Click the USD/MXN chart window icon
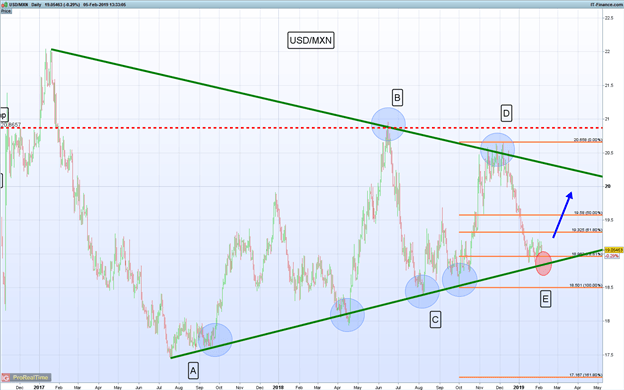Image resolution: width=624 pixels, height=390 pixels. click(4, 4)
